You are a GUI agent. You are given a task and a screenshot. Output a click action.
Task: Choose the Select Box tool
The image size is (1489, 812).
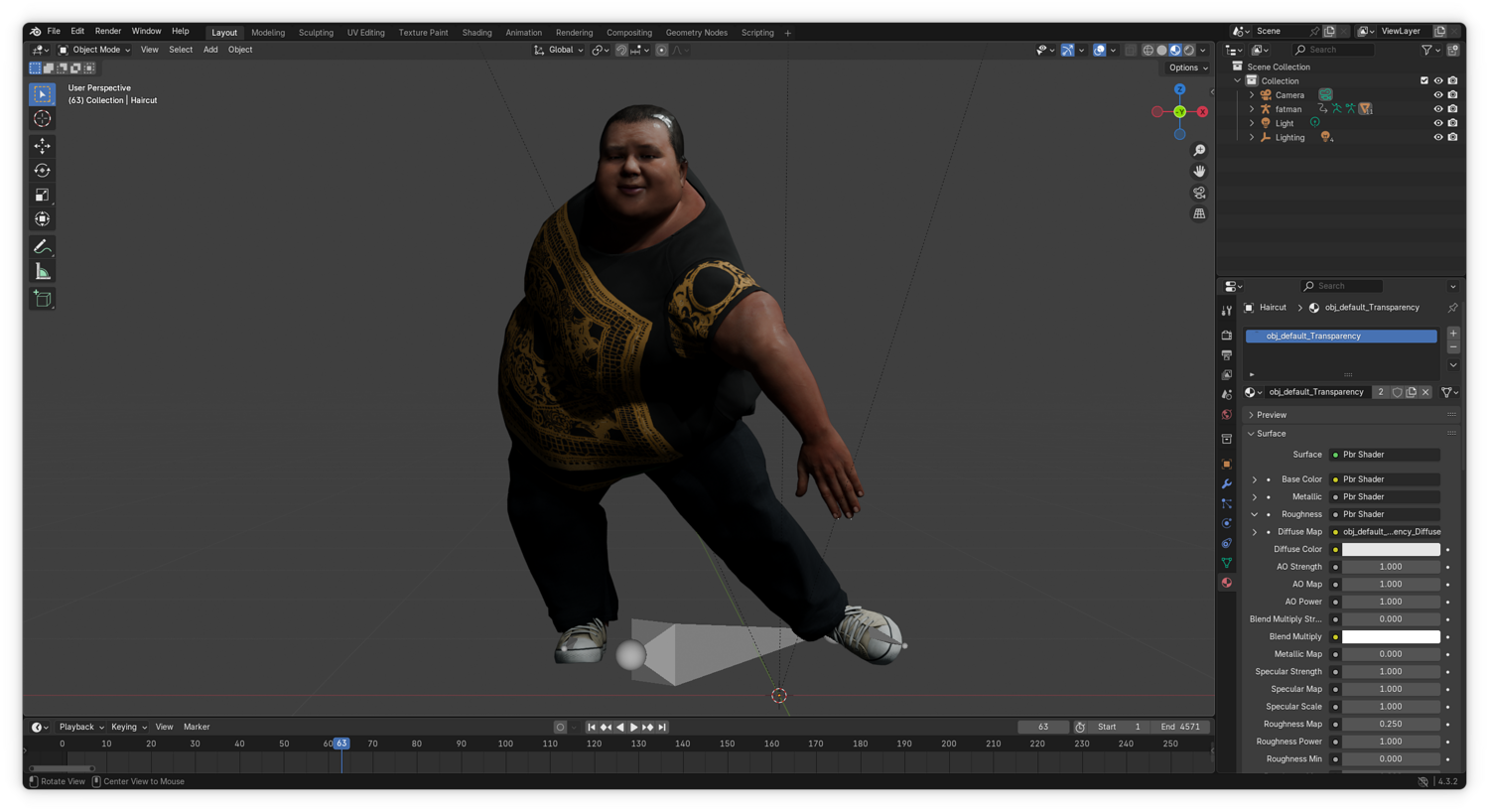42,94
